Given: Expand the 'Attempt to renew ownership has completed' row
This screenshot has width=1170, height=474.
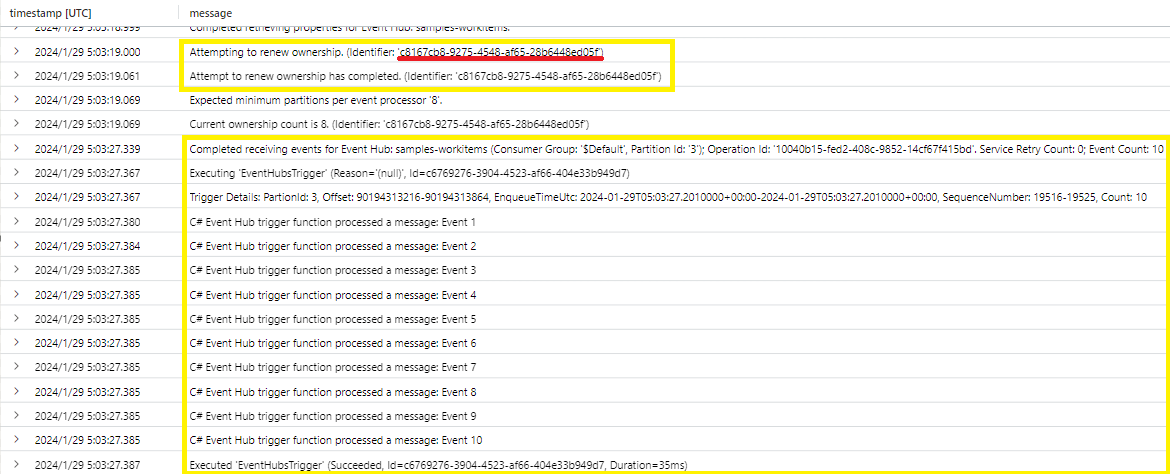Looking at the screenshot, I should (16, 75).
